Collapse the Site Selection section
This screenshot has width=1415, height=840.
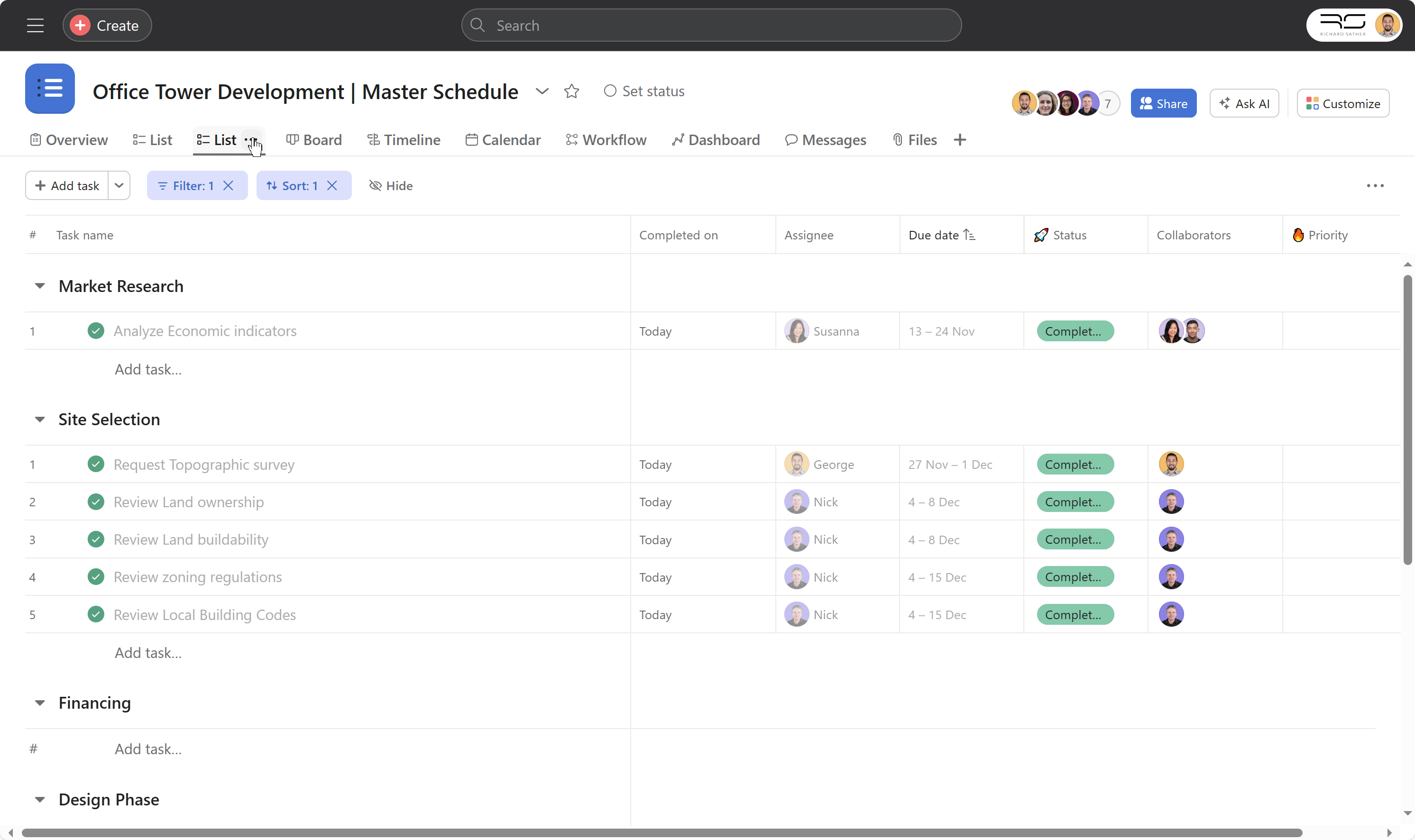40,420
